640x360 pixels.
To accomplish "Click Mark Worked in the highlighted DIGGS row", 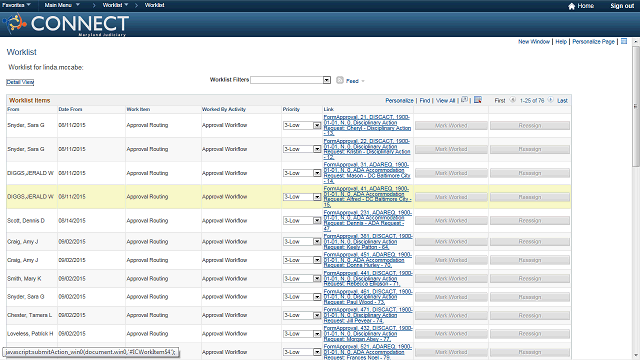I will 451,197.
